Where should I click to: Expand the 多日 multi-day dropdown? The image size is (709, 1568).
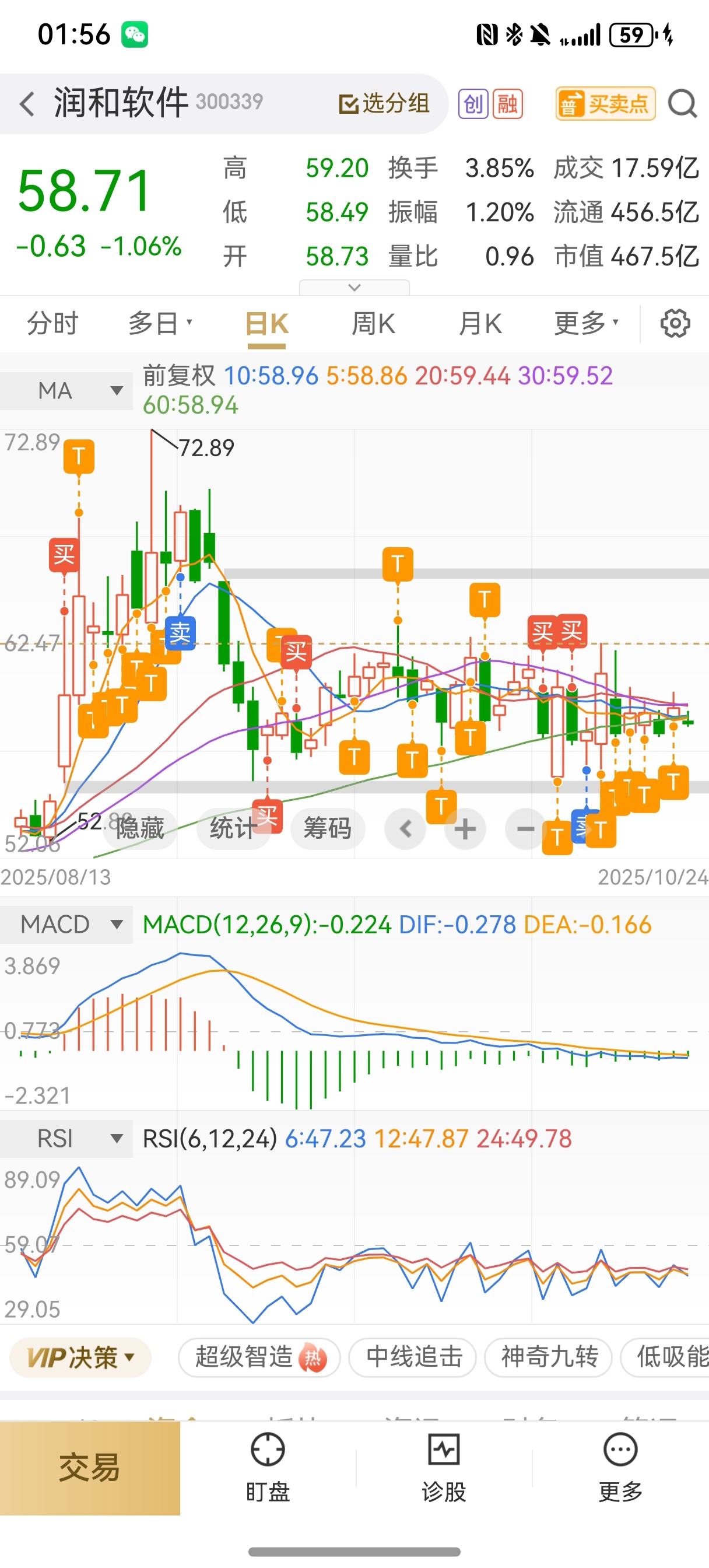pyautogui.click(x=160, y=323)
